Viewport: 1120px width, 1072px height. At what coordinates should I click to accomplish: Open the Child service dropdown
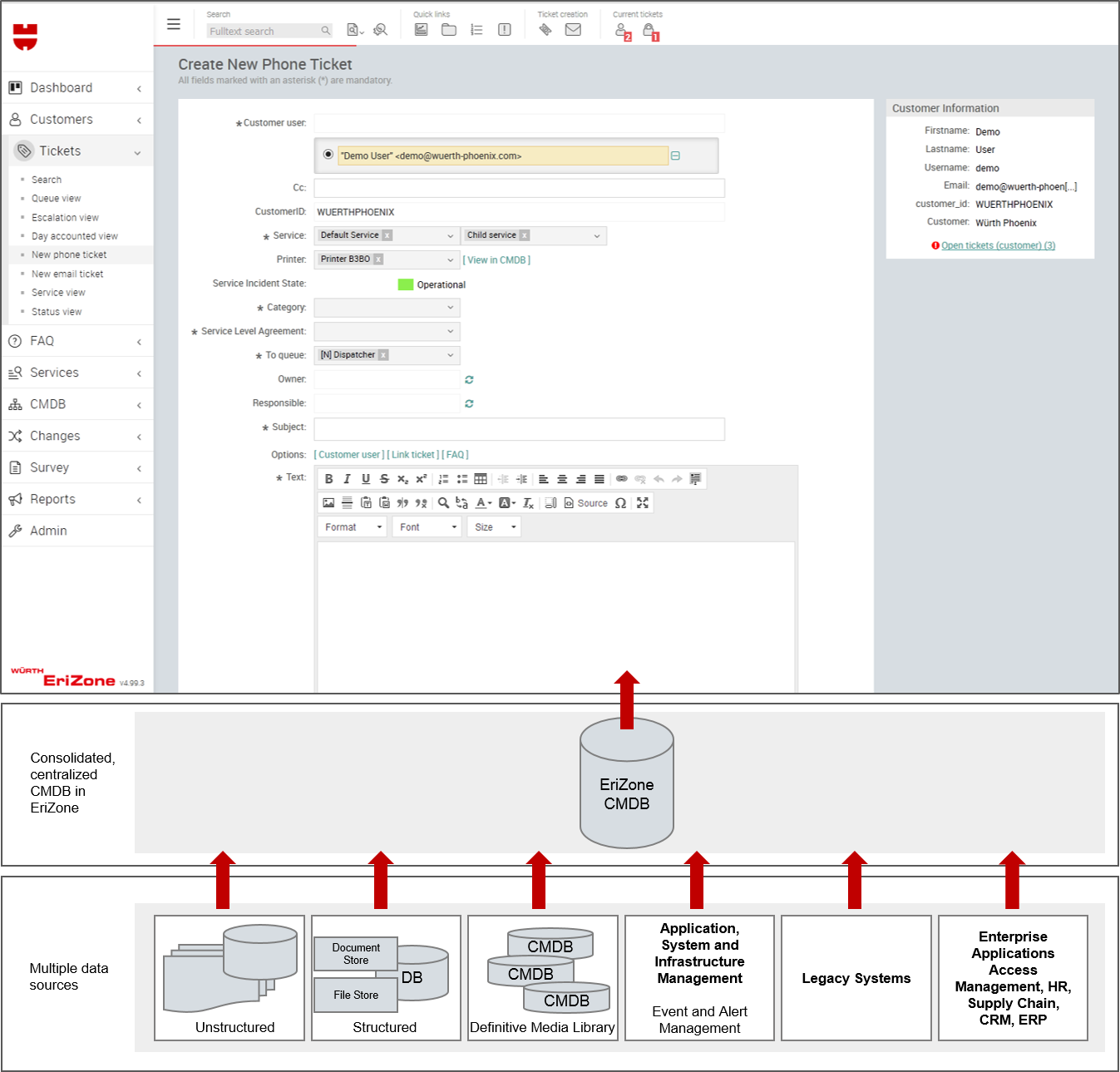[x=534, y=236]
